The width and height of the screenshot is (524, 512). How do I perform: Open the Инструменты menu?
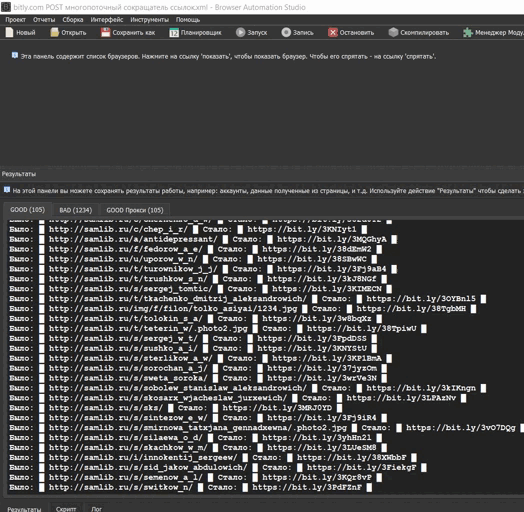150,20
